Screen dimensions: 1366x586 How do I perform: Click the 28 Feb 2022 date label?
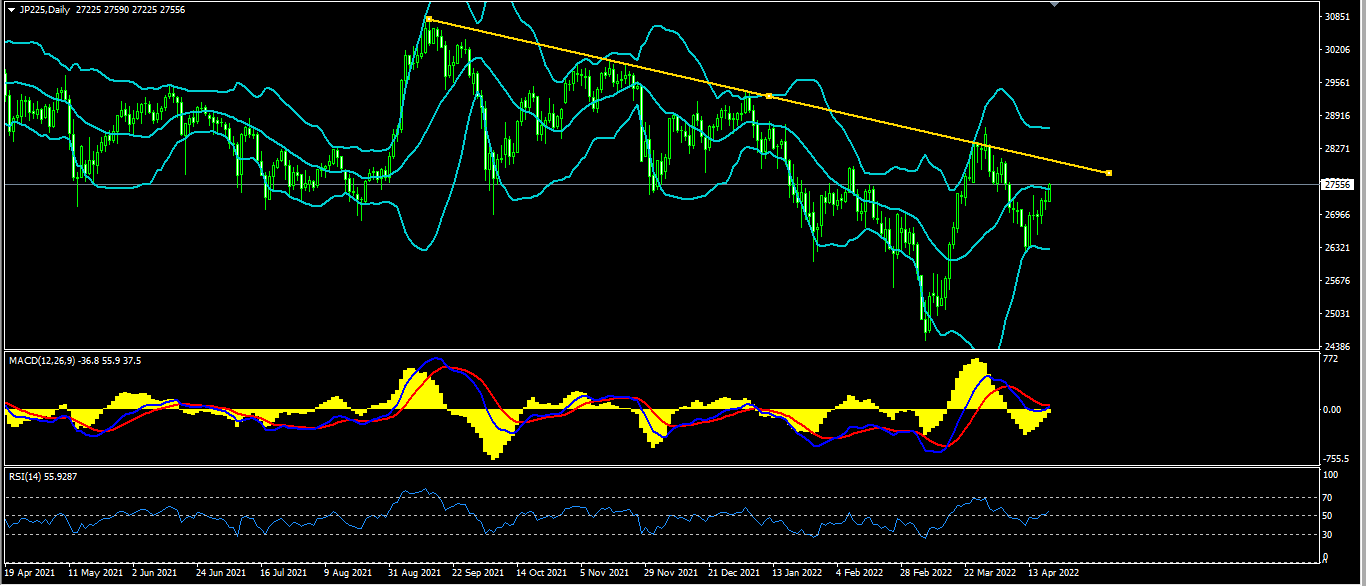[x=926, y=574]
